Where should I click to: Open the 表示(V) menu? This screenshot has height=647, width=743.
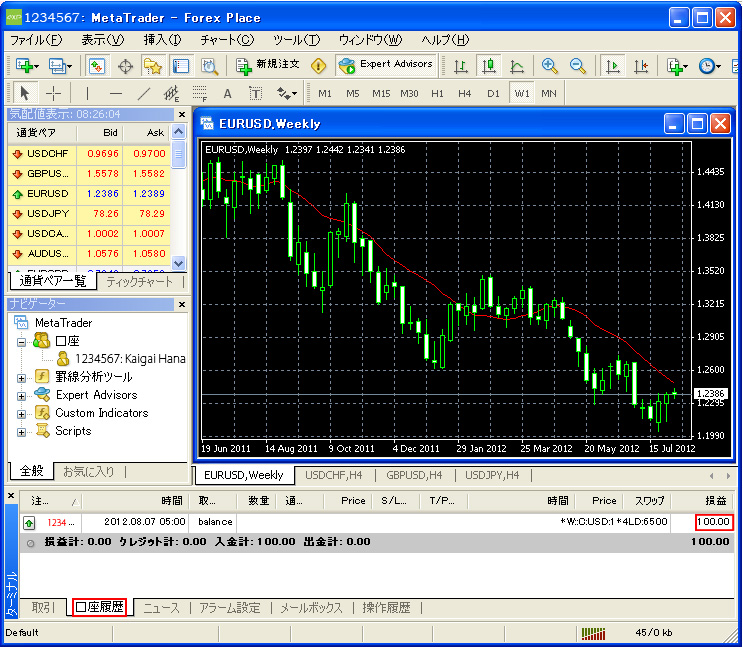coord(102,40)
